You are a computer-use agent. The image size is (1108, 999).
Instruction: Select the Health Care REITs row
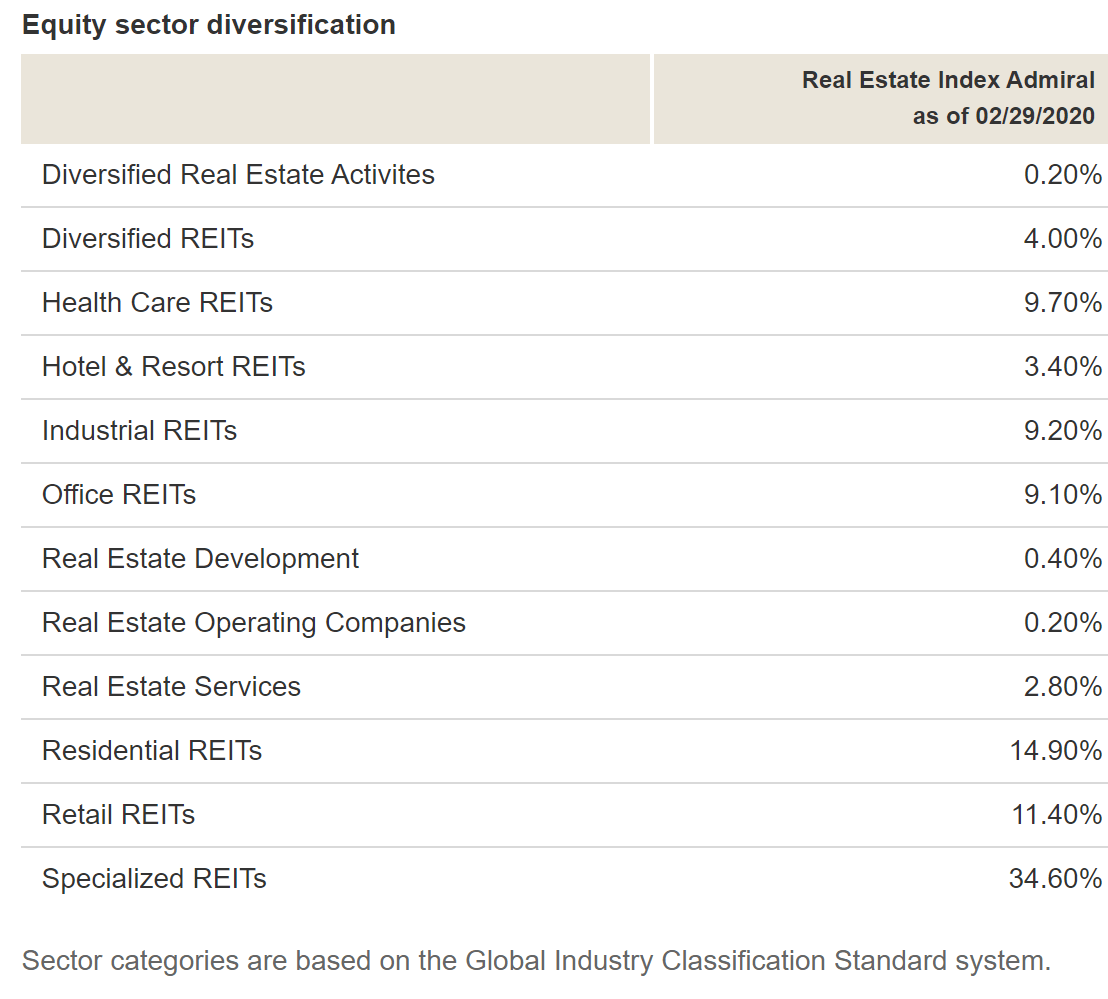158,302
